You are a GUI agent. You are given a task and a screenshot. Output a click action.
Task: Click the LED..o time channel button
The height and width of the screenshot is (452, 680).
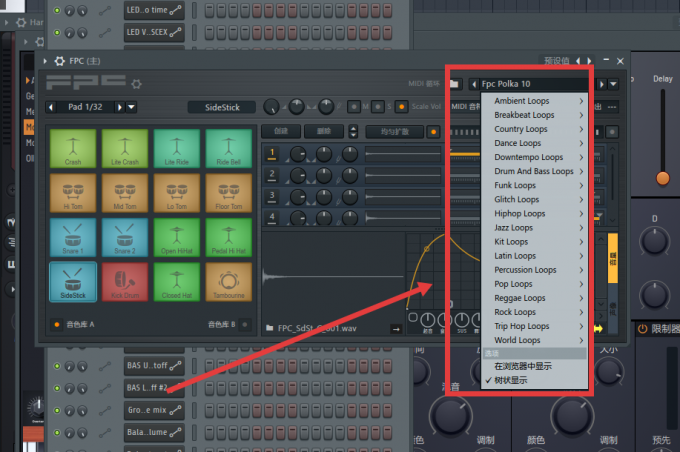click(154, 10)
